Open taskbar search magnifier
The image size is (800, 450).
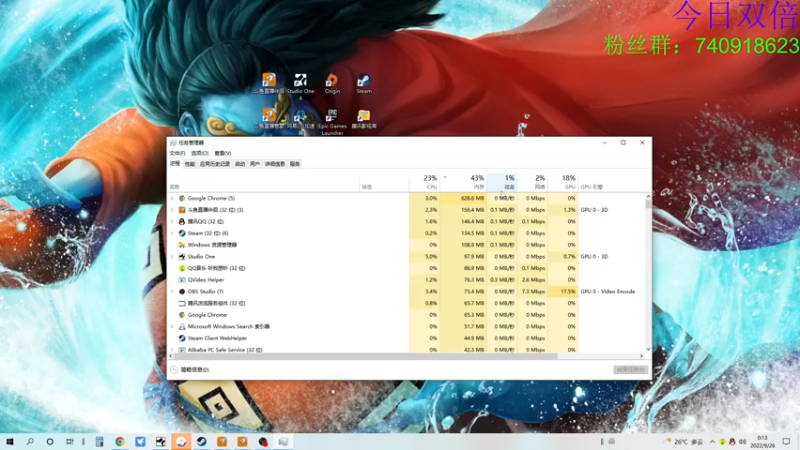30,442
